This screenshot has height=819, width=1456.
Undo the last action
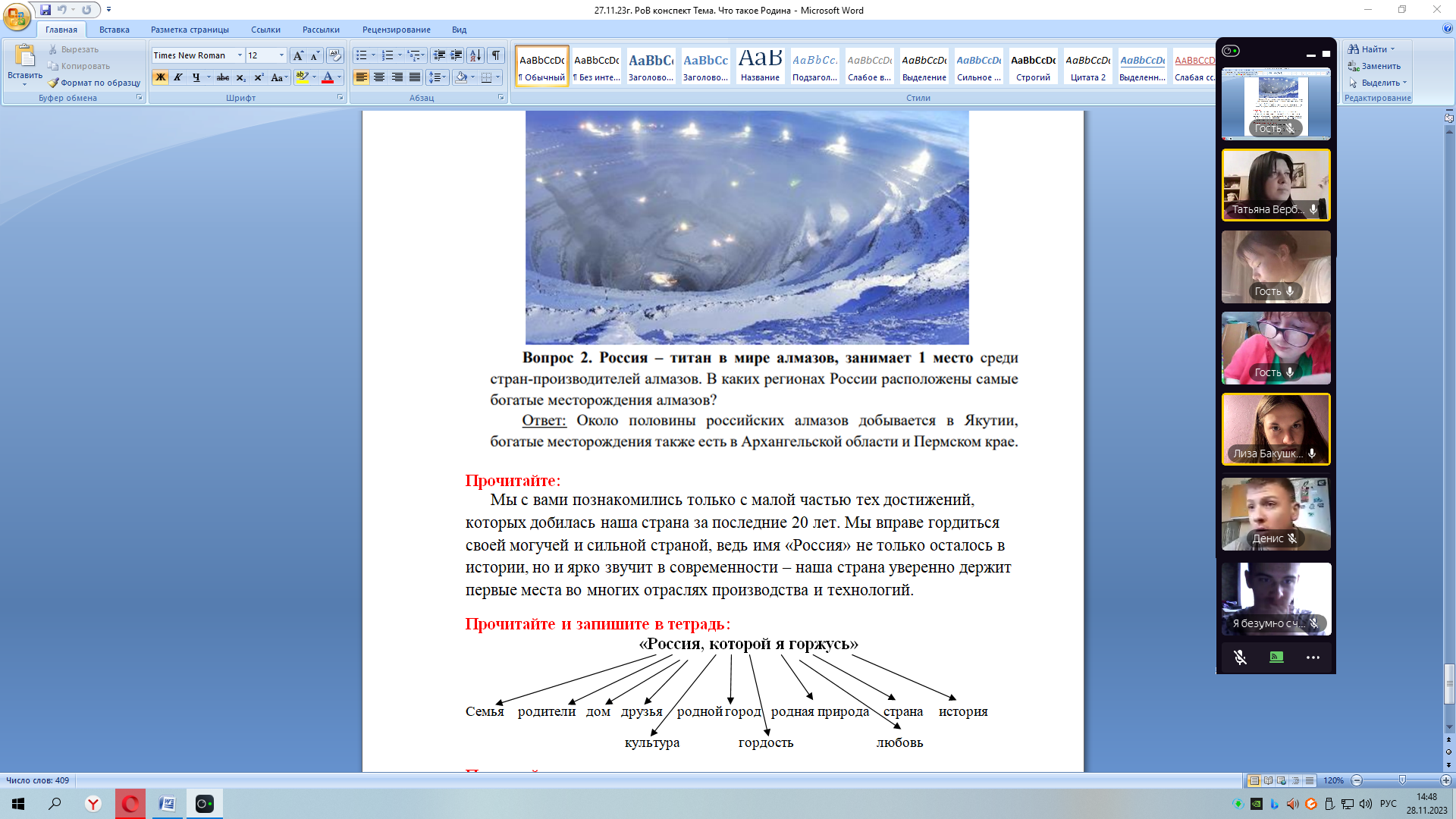(x=61, y=10)
